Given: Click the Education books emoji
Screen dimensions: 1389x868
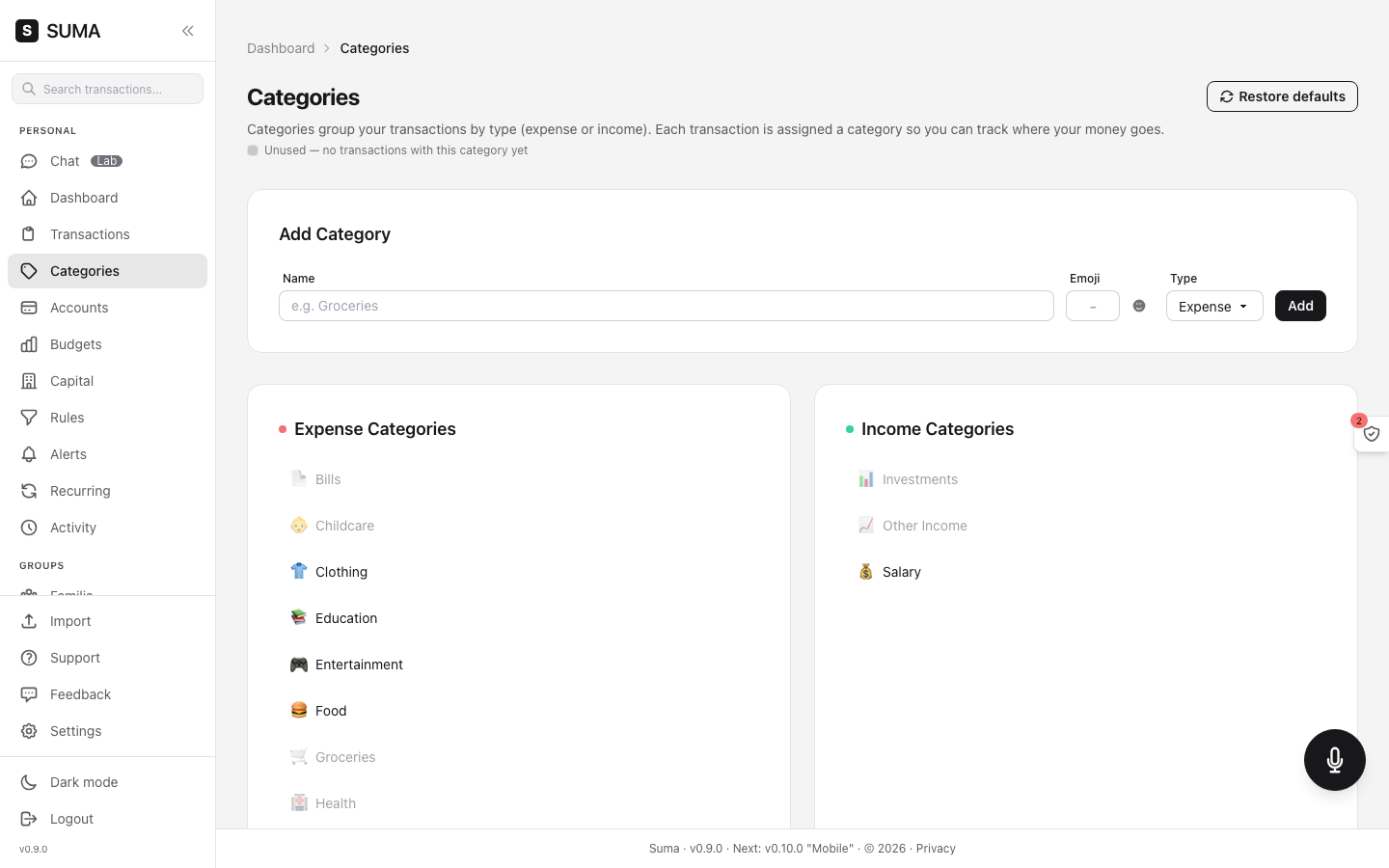Looking at the screenshot, I should coord(299,617).
